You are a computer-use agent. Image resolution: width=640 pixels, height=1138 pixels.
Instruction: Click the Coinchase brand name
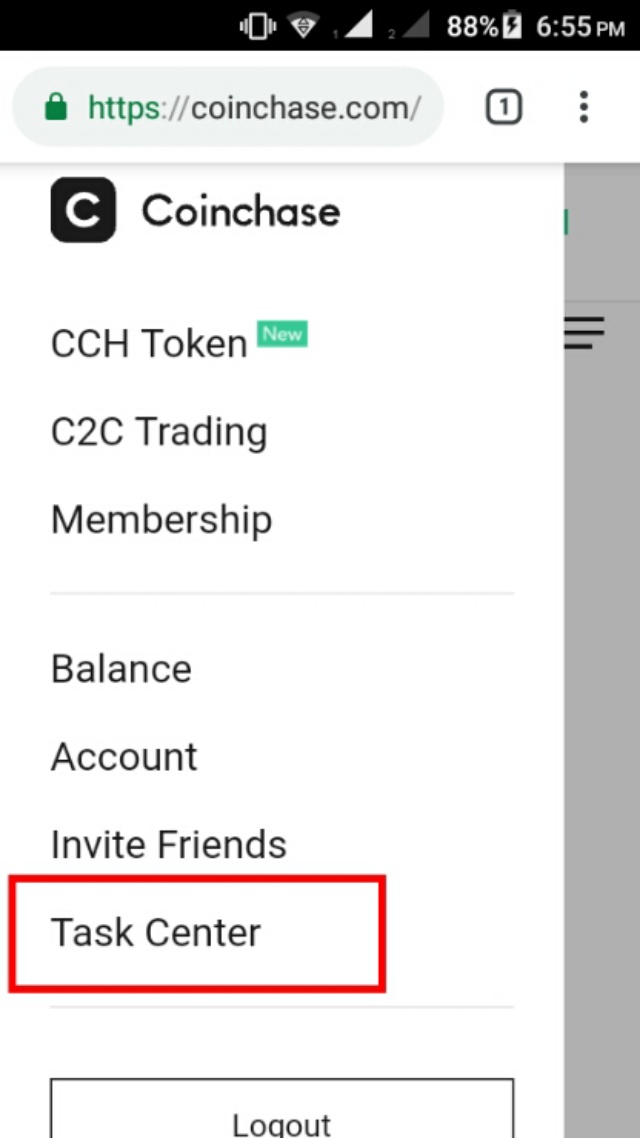coord(241,211)
